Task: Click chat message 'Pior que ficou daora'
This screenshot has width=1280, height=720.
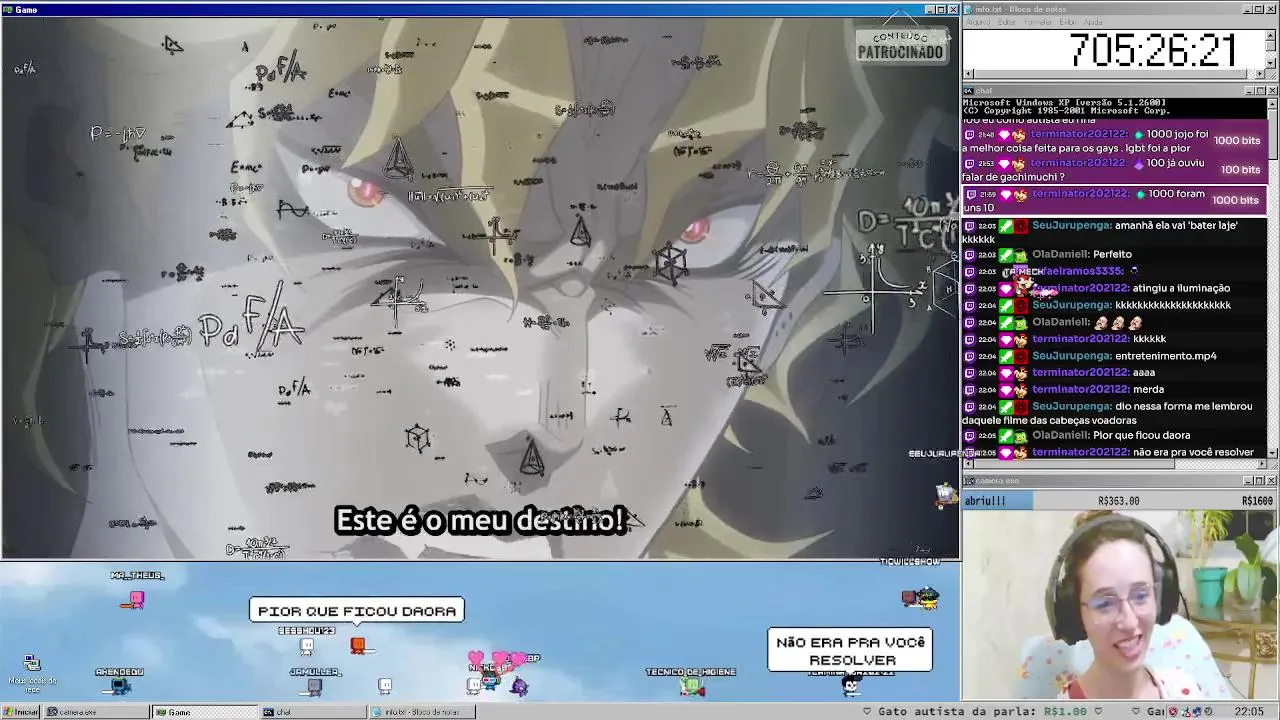Action: [x=1141, y=436]
